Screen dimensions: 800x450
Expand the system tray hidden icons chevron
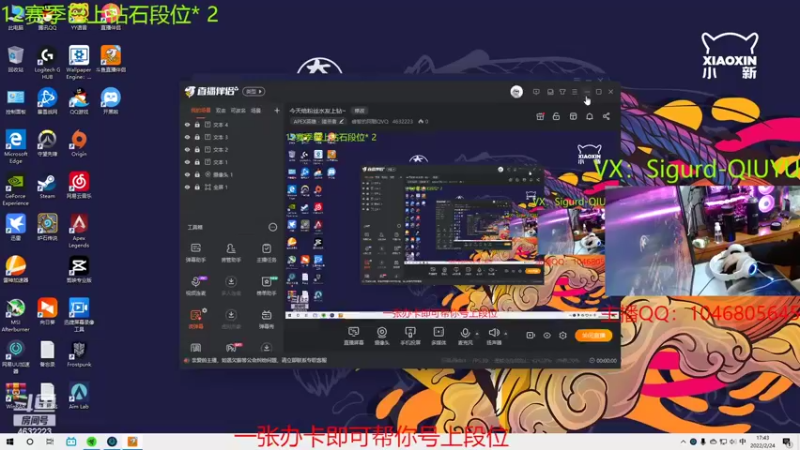683,441
